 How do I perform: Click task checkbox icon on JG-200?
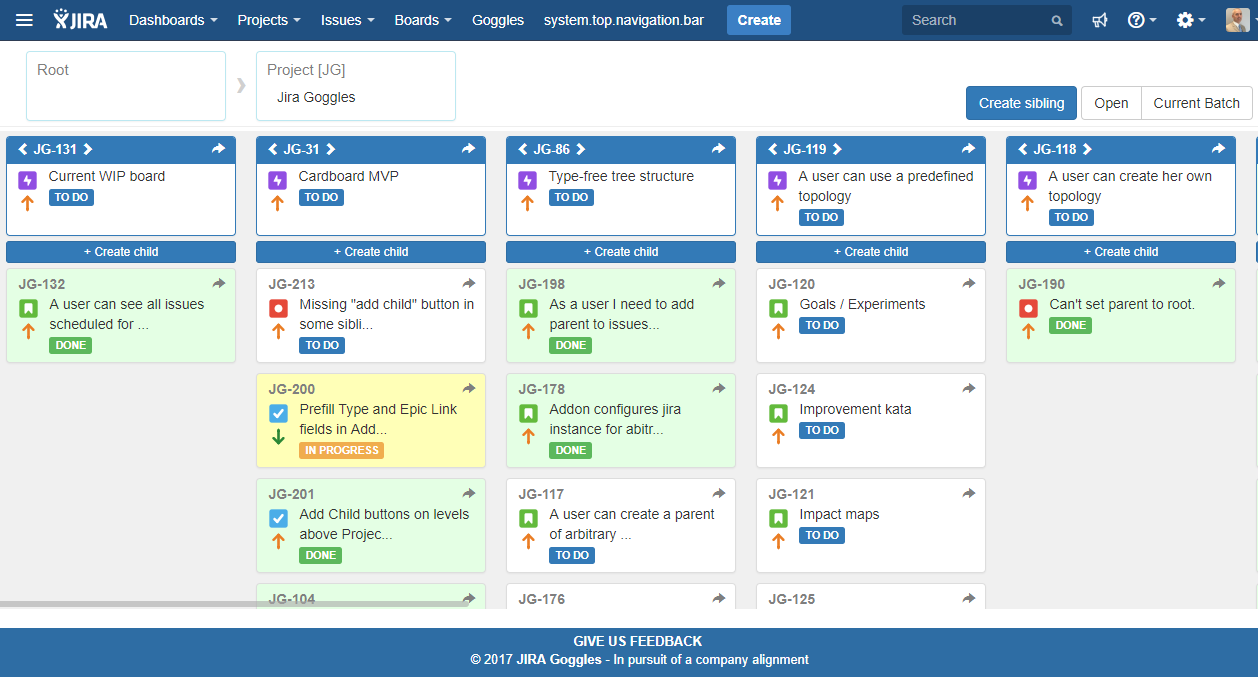click(278, 413)
